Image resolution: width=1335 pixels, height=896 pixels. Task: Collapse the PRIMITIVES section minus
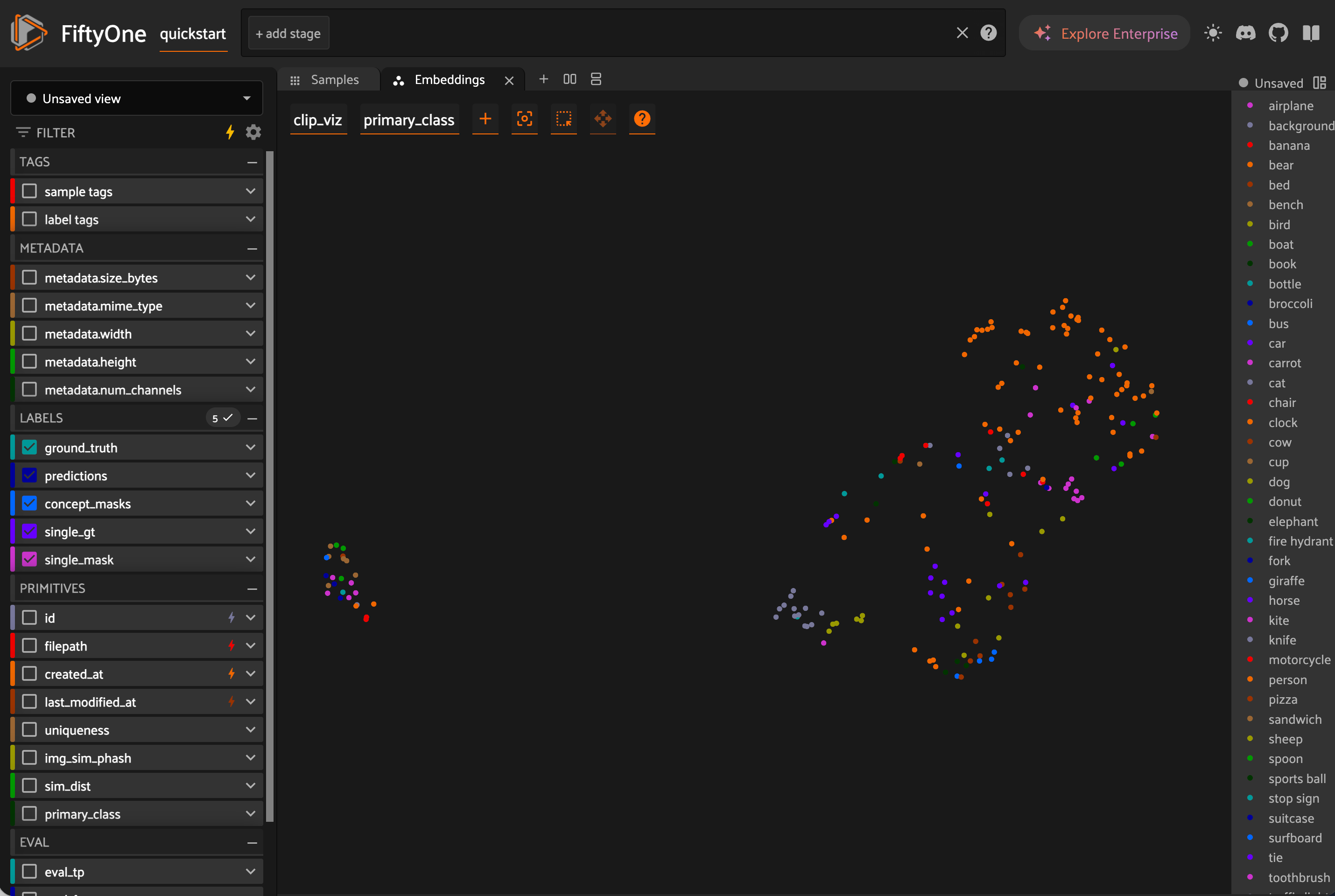252,588
